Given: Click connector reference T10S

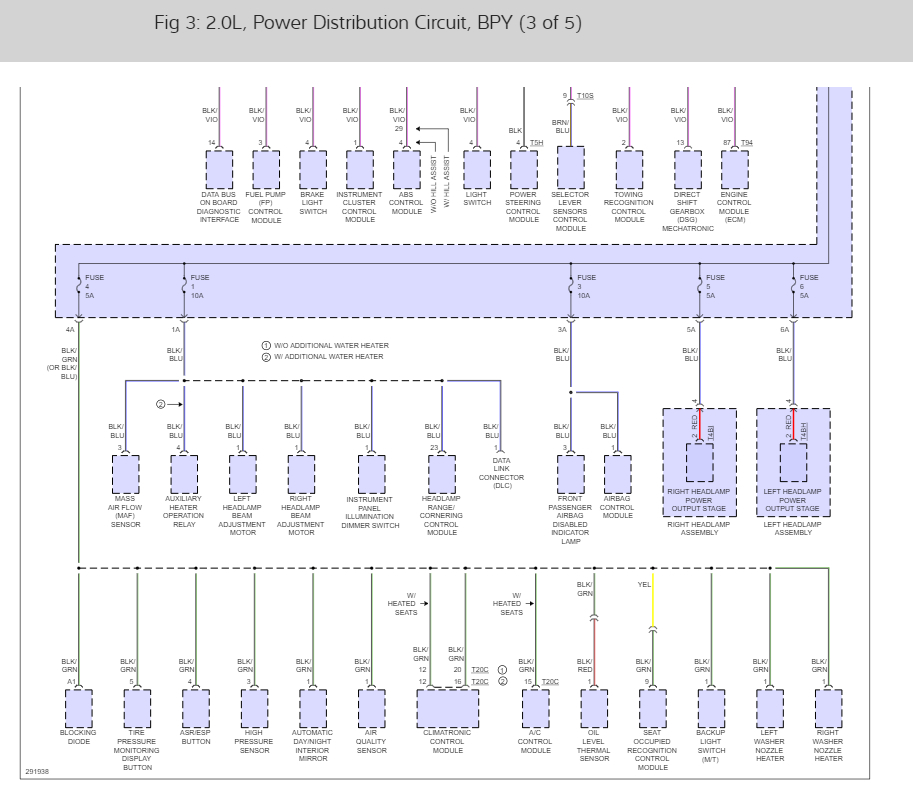Looking at the screenshot, I should pos(585,95).
